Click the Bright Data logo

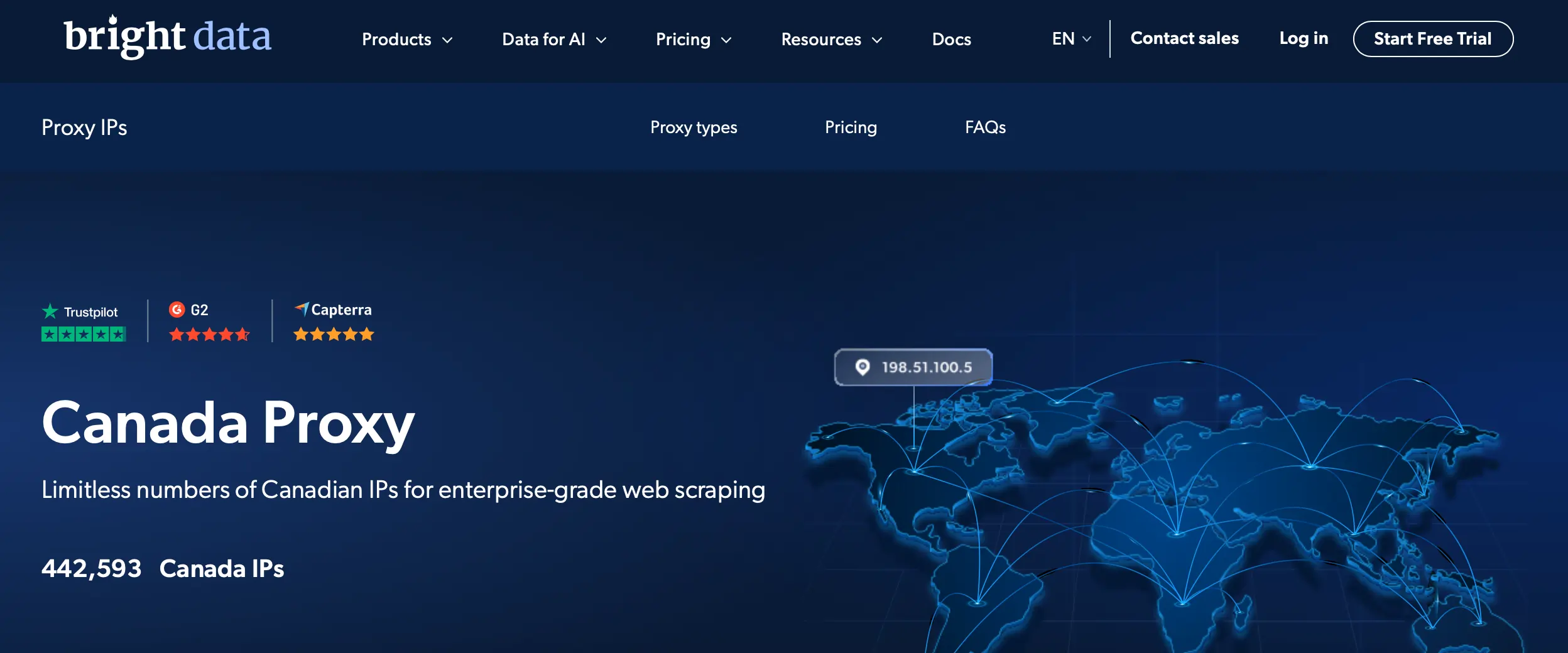167,36
